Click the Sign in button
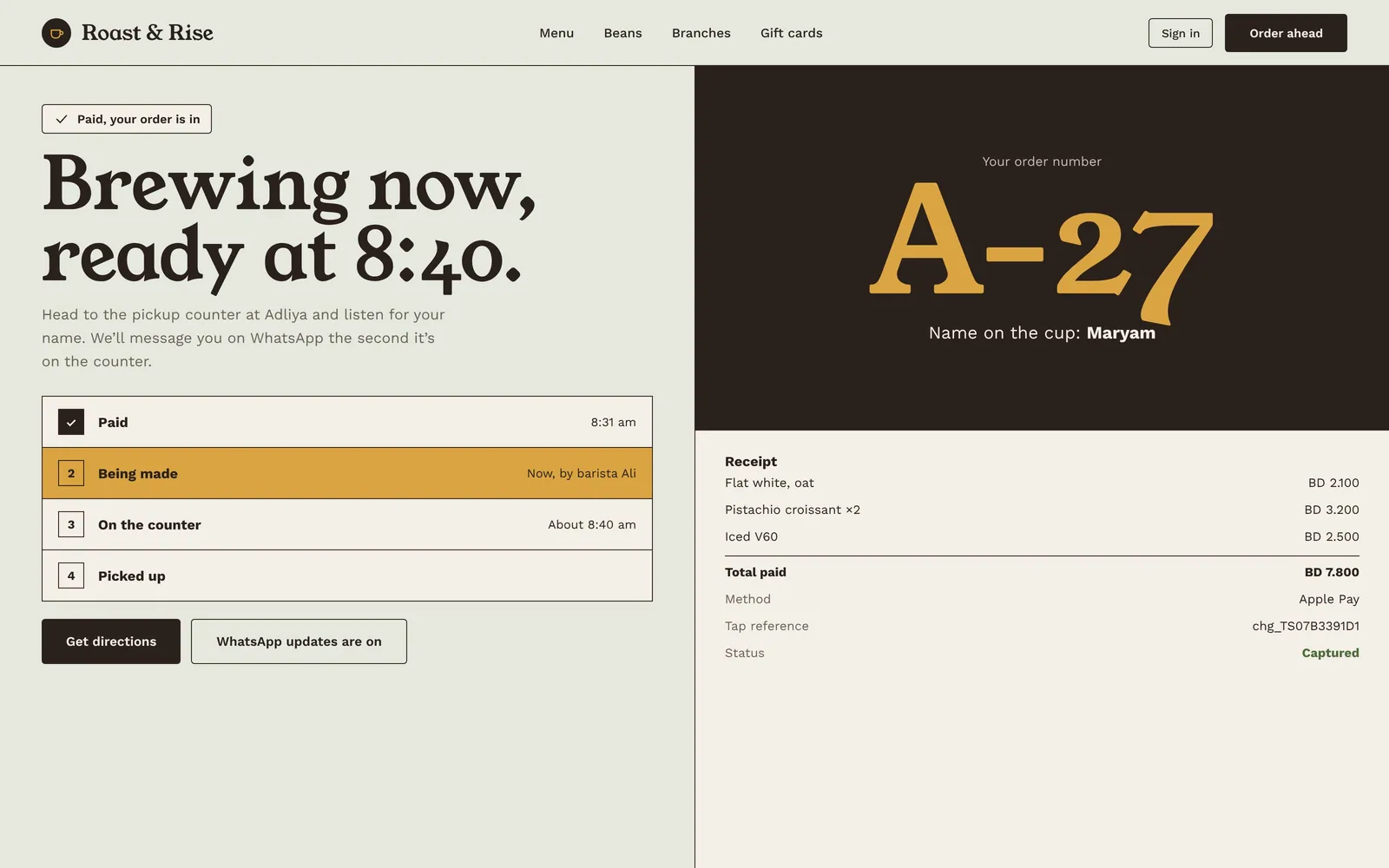This screenshot has height=868, width=1389. pyautogui.click(x=1181, y=33)
